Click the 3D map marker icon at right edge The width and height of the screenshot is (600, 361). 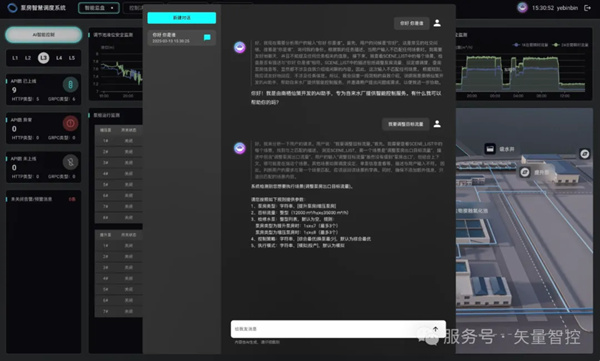coord(584,154)
